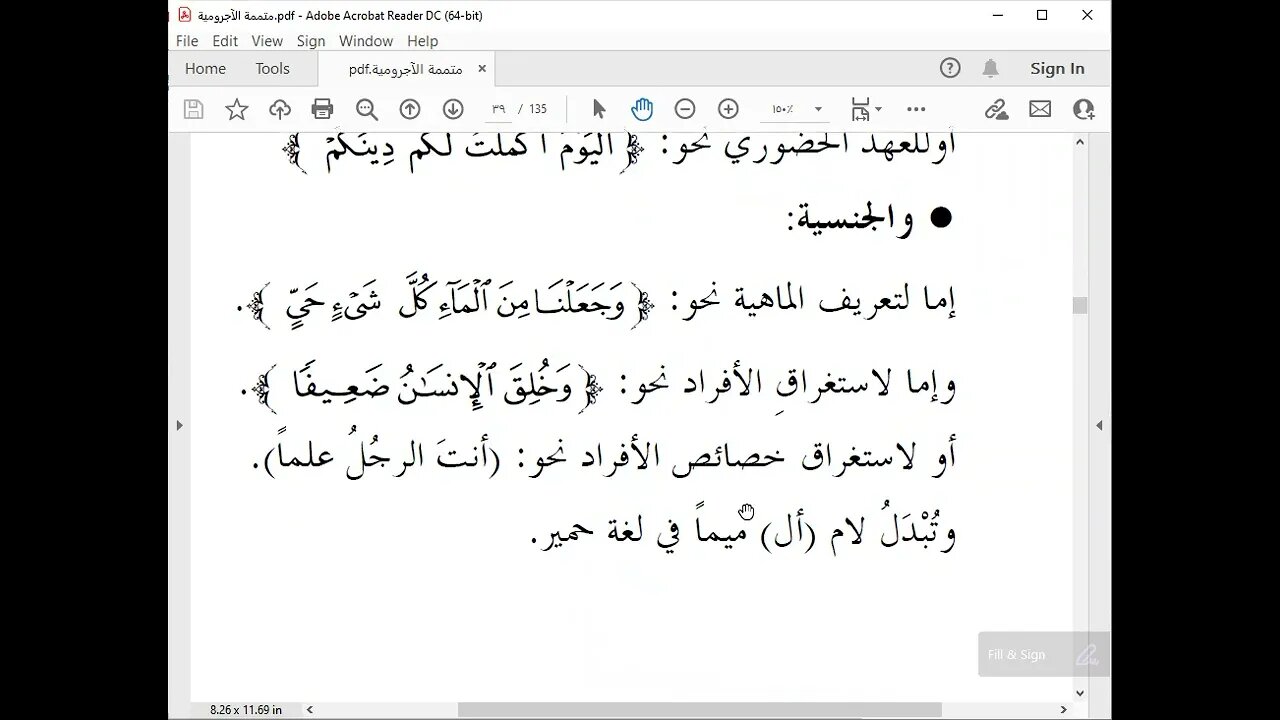
Task: Open the Fill & Sign tool
Action: tap(1043, 655)
